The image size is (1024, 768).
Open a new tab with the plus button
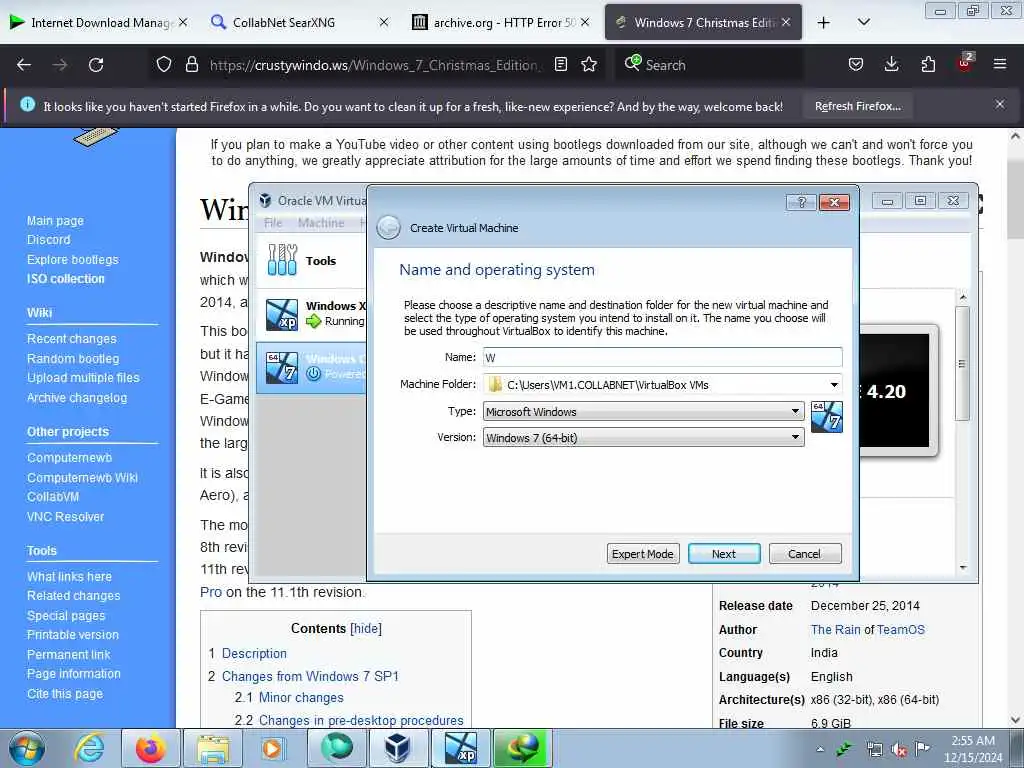point(824,23)
